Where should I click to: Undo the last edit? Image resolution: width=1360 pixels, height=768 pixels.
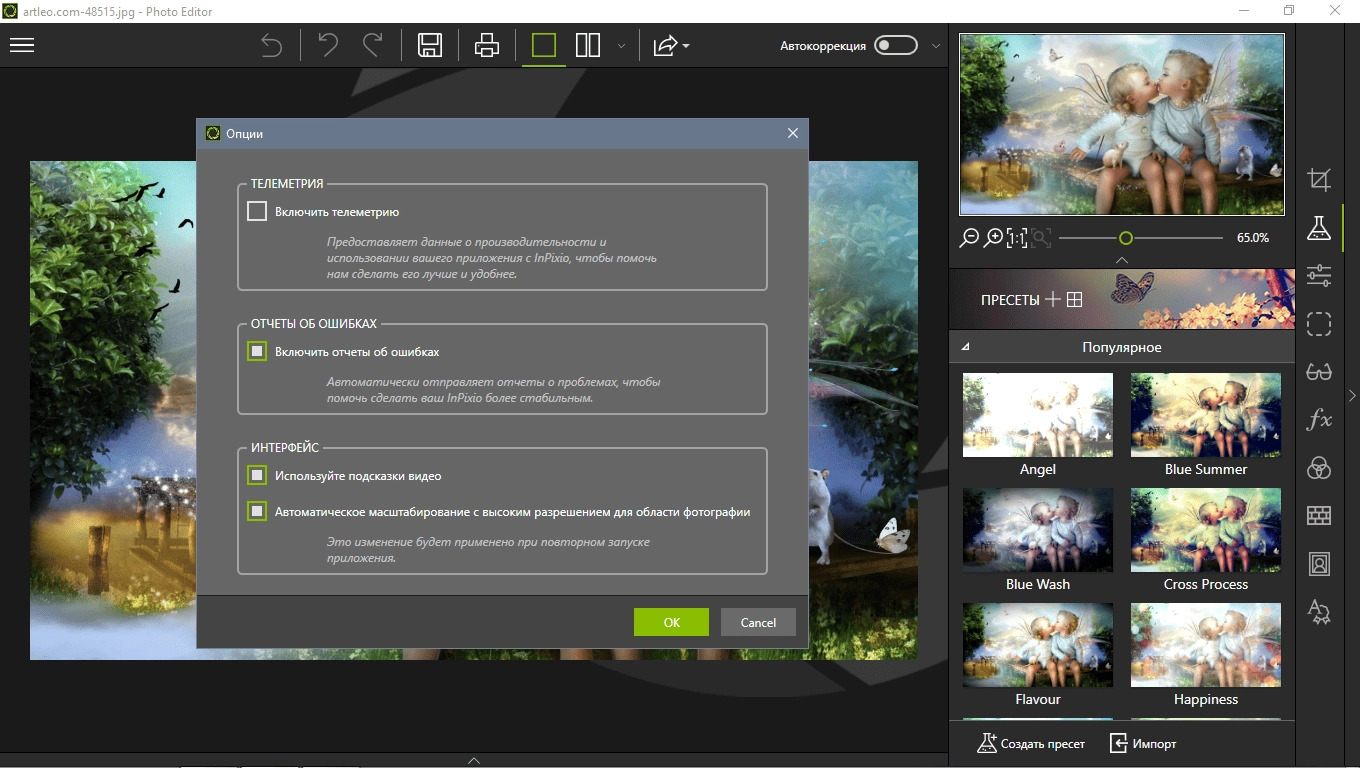click(x=328, y=45)
